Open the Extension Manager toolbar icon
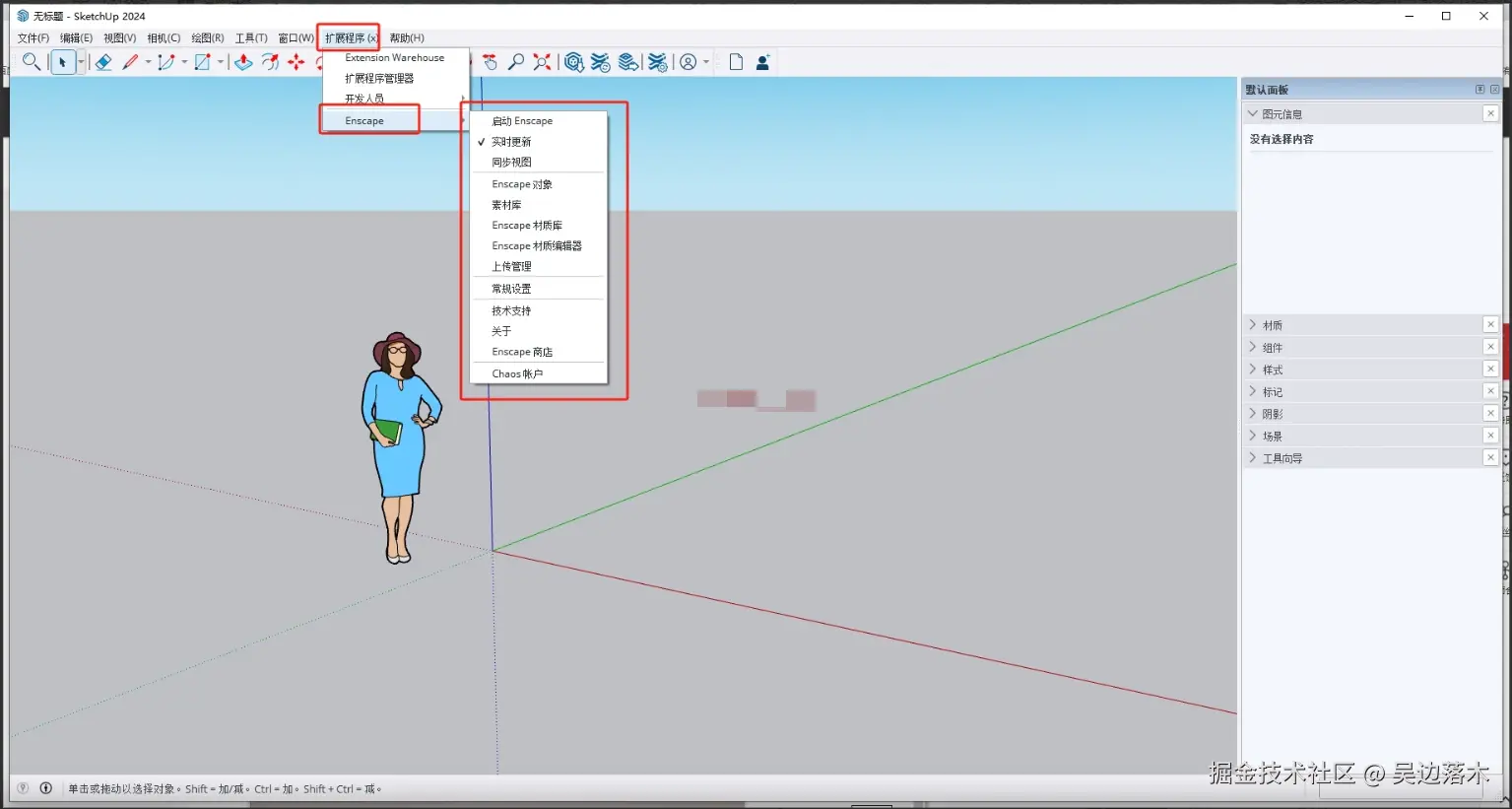 [658, 62]
